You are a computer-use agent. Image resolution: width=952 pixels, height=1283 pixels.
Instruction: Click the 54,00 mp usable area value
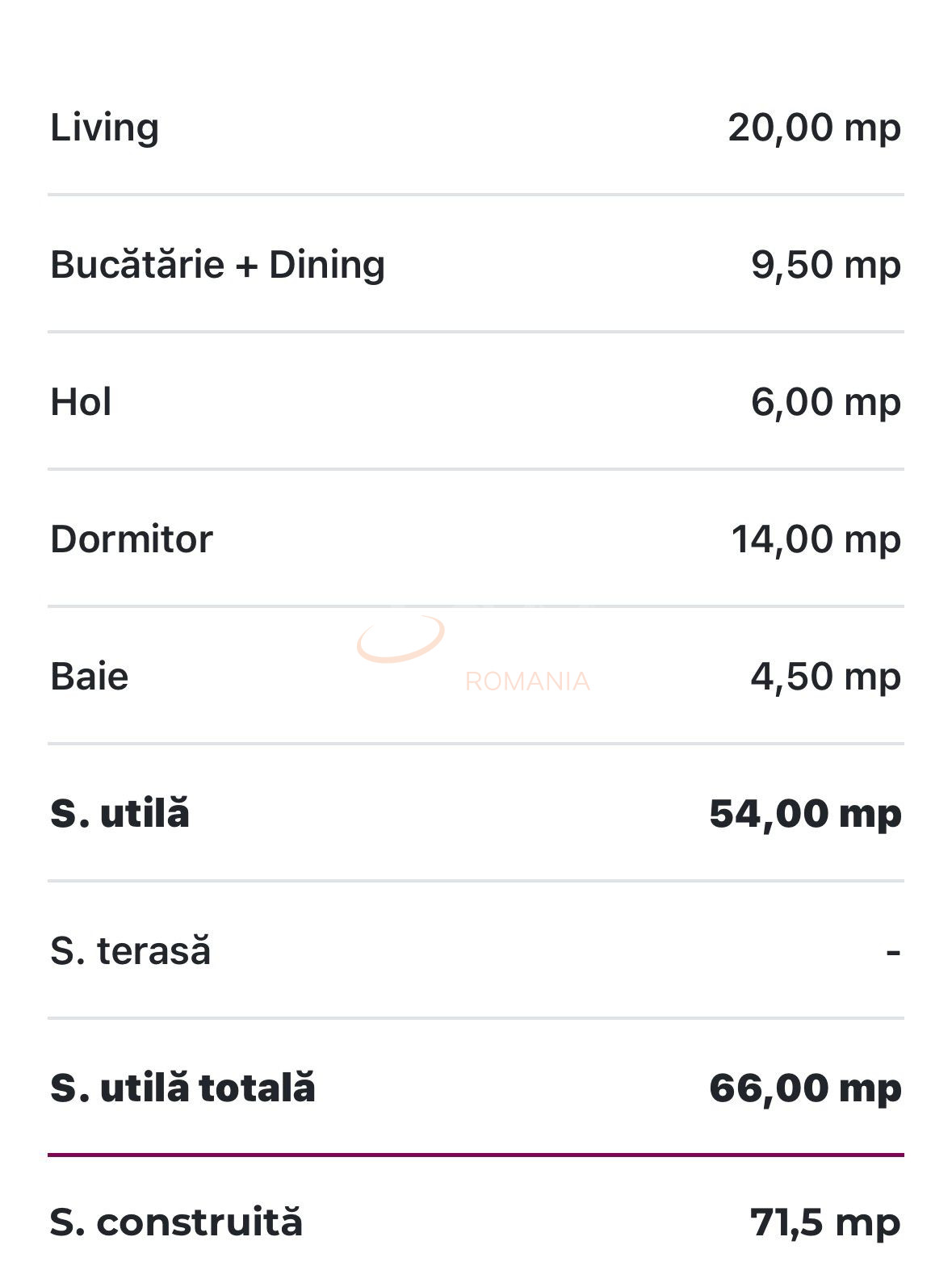click(805, 813)
